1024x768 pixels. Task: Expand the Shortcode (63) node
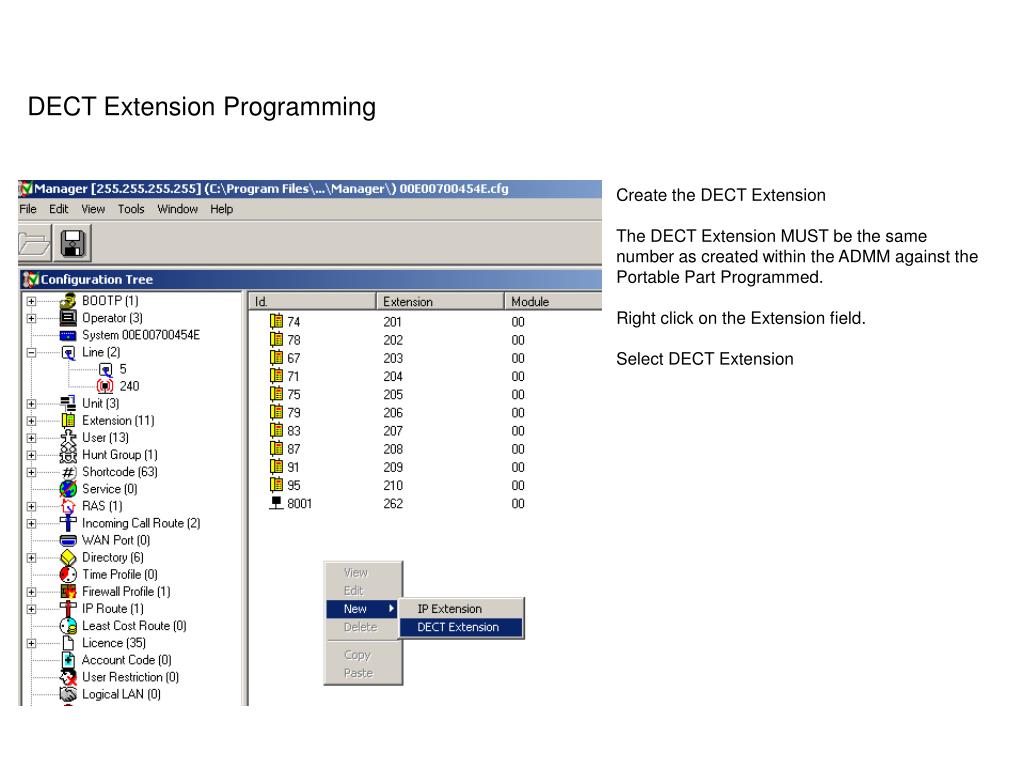click(x=31, y=472)
